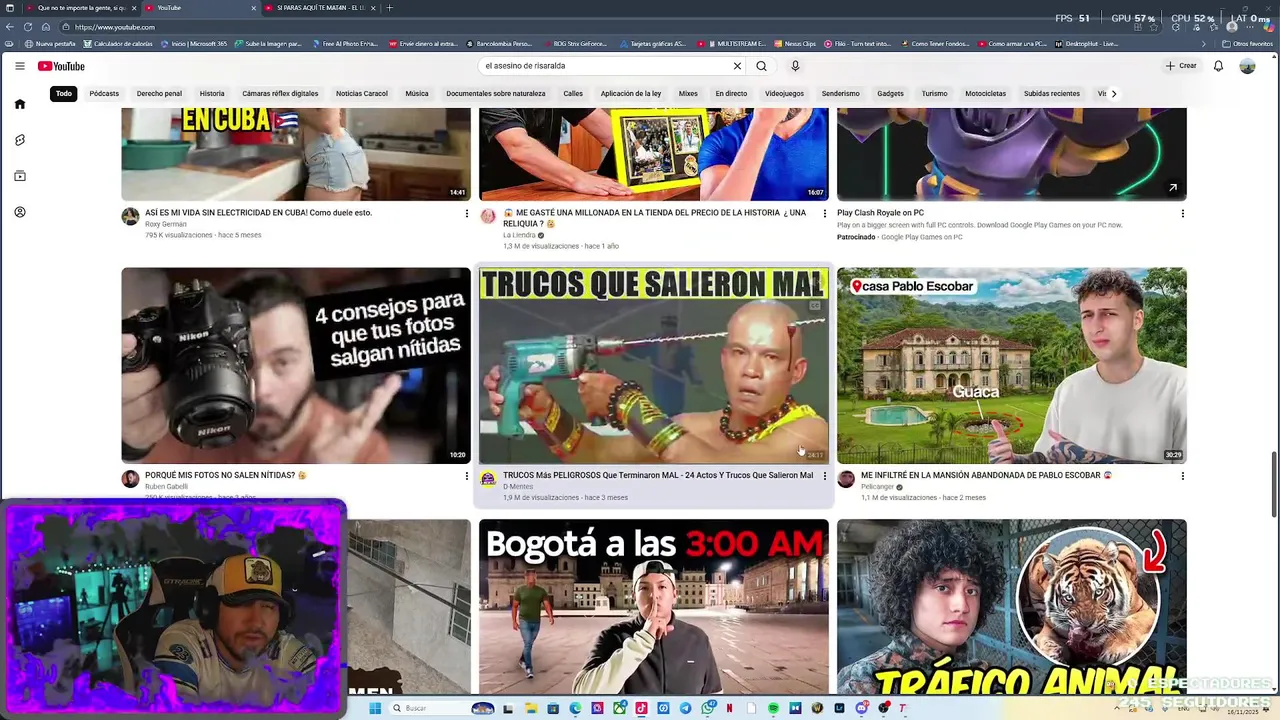Open the video title 'ME INFILTRÉ EN LA MANSIÓN ABANDONADA'
This screenshot has width=1280, height=720.
pos(986,476)
